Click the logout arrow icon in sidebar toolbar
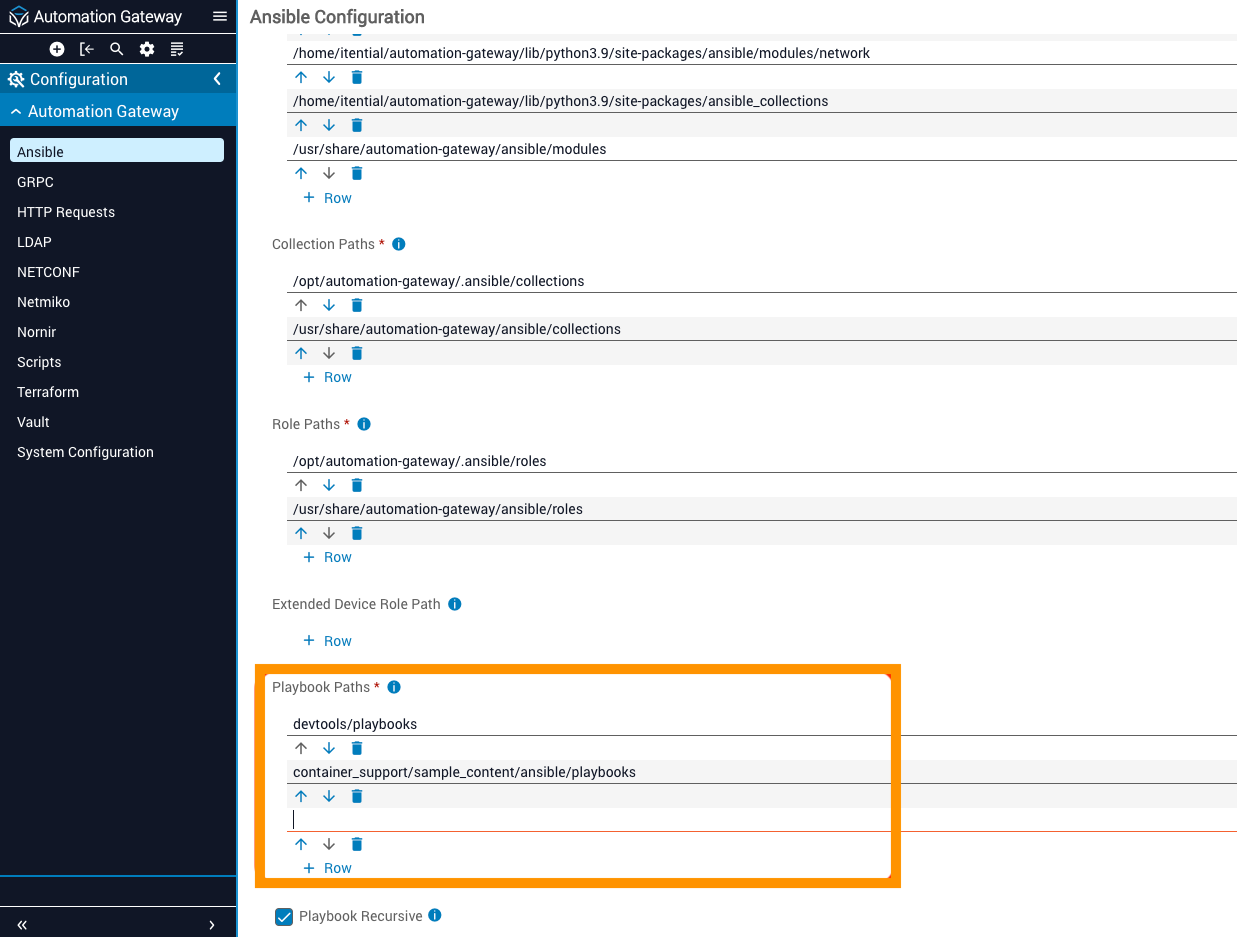1237x937 pixels. point(87,49)
